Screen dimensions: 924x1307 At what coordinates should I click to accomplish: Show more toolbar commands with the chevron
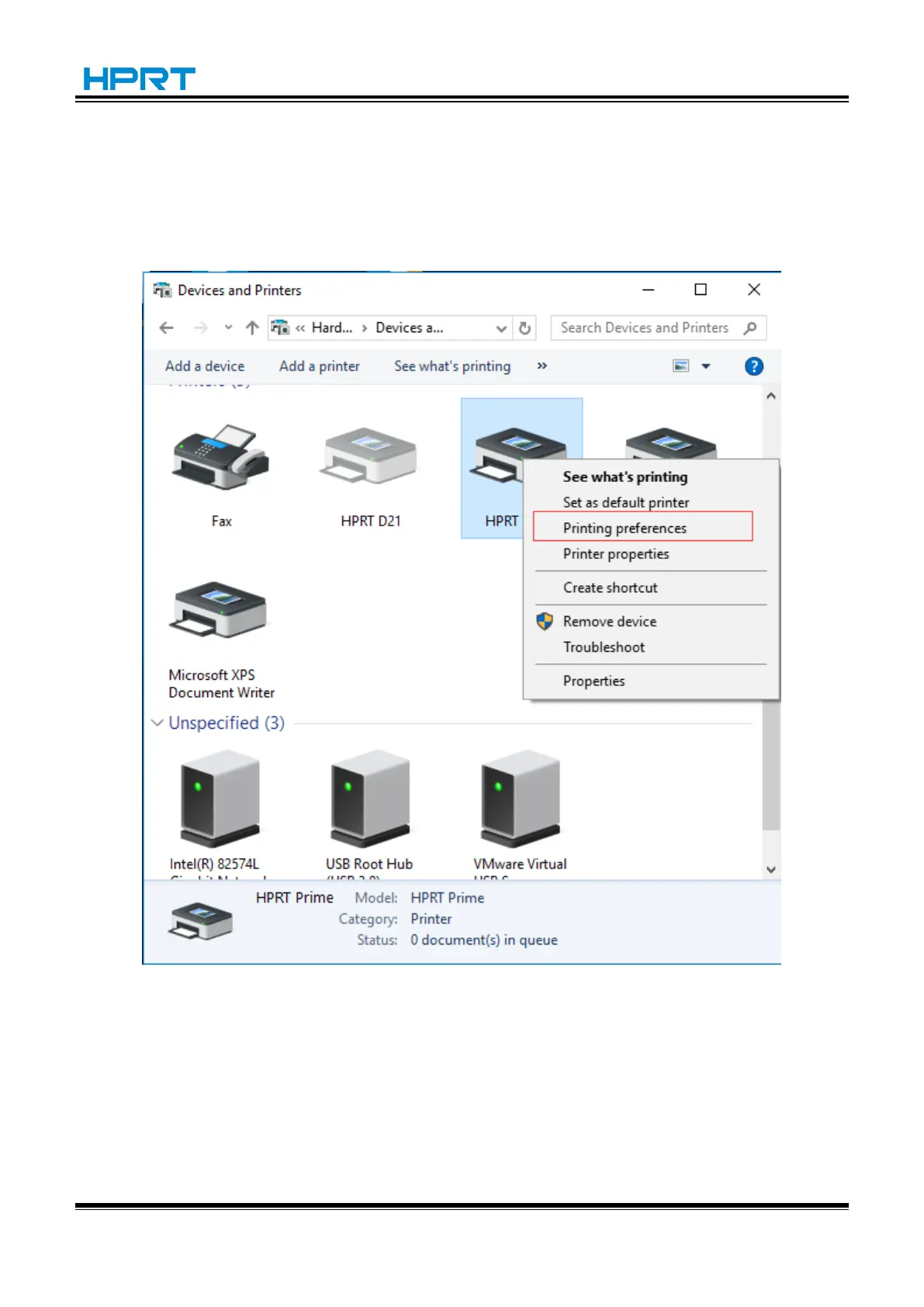542,366
